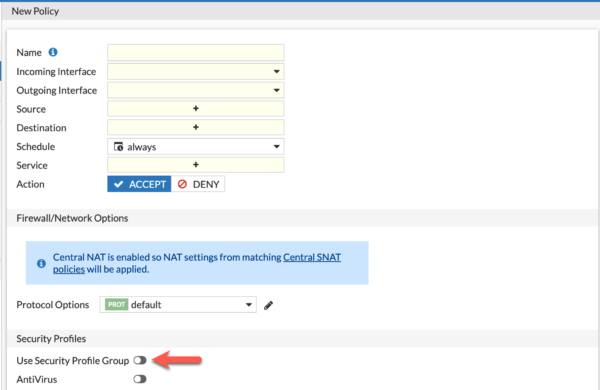The image size is (600, 390).
Task: Turn on the AntiVirus toggle
Action: [140, 379]
